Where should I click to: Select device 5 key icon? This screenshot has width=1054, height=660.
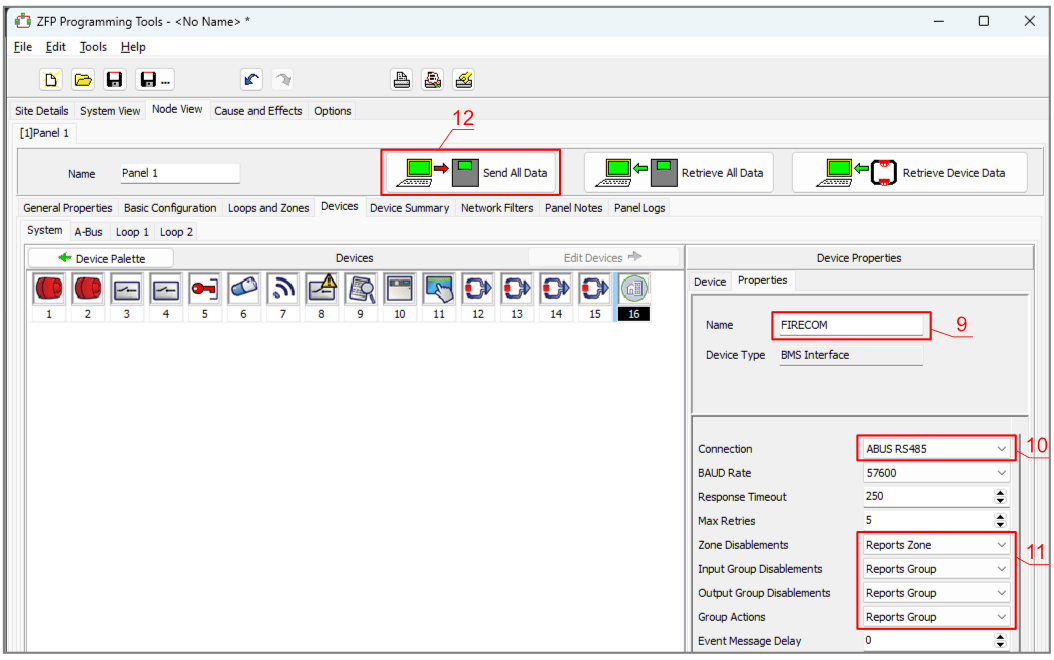click(204, 289)
